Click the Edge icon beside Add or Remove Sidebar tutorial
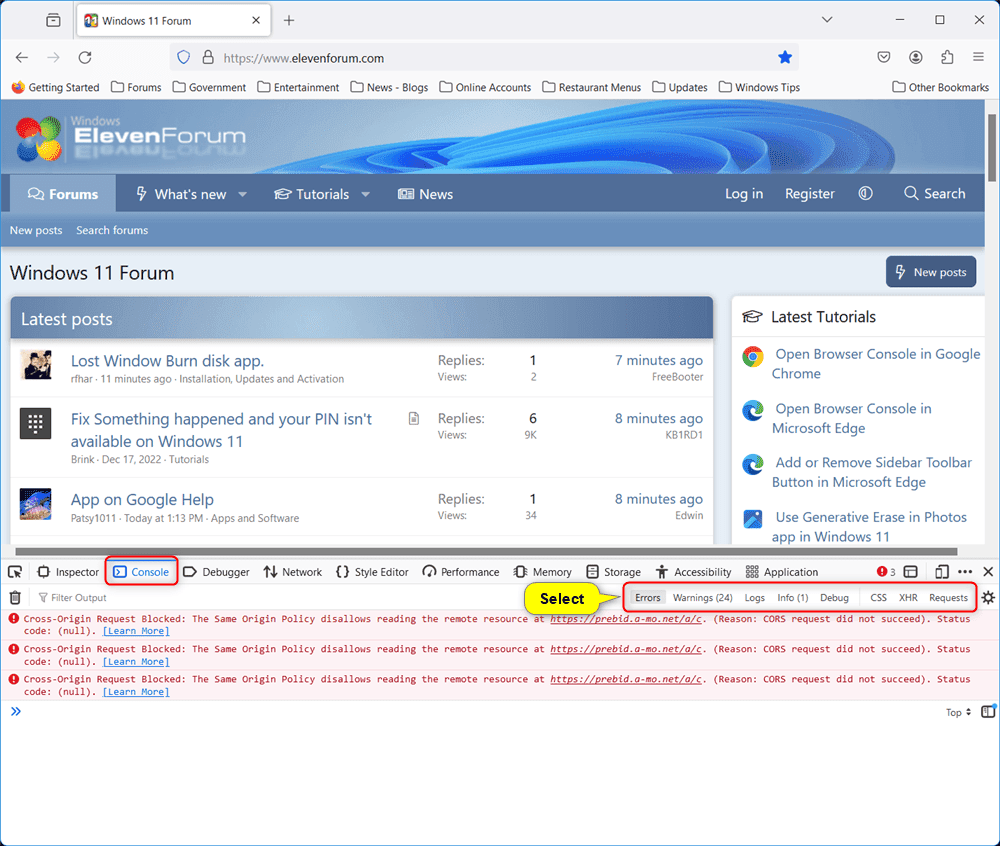Viewport: 1000px width, 846px height. pyautogui.click(x=753, y=464)
